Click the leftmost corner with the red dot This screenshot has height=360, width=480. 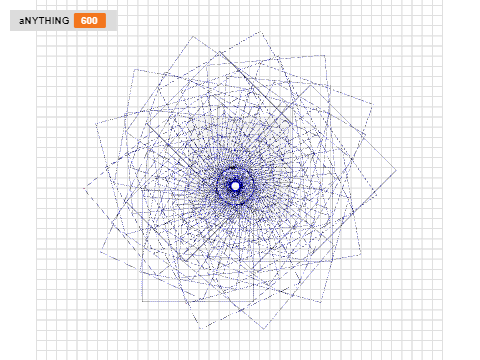click(x=84, y=189)
